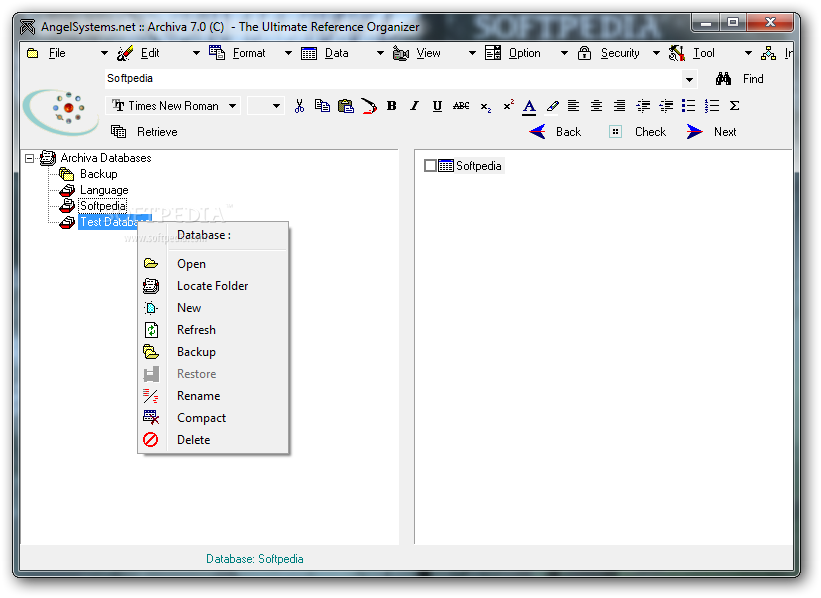Align text right
821x598 pixels.
coord(619,106)
